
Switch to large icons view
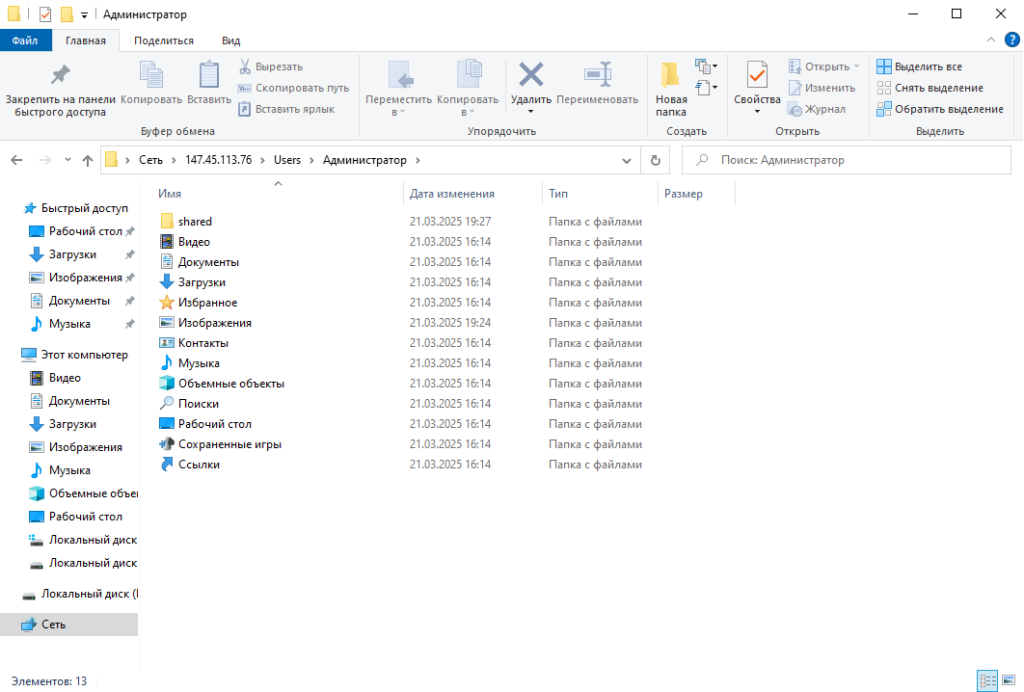pos(1009,680)
